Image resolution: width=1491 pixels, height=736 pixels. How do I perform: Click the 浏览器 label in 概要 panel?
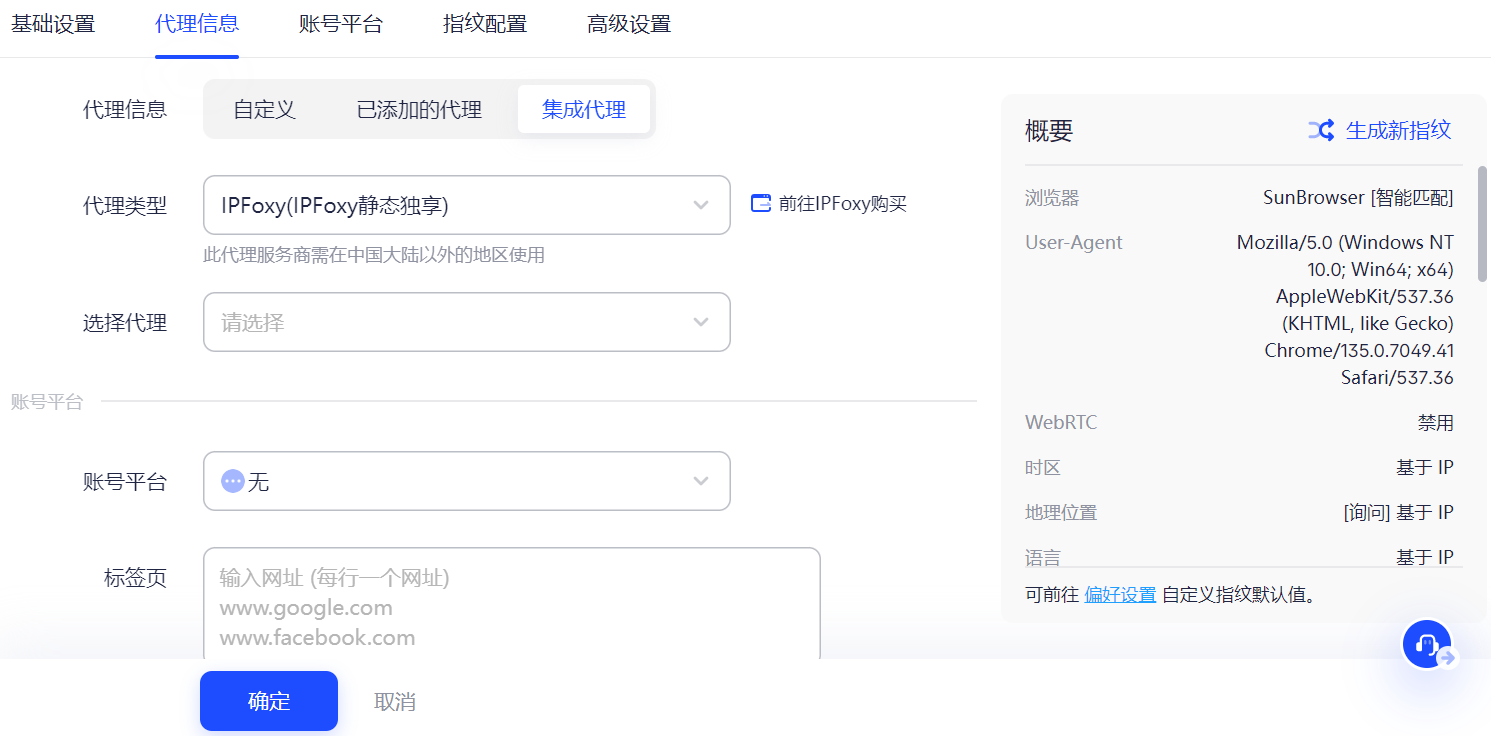pyautogui.click(x=1052, y=198)
